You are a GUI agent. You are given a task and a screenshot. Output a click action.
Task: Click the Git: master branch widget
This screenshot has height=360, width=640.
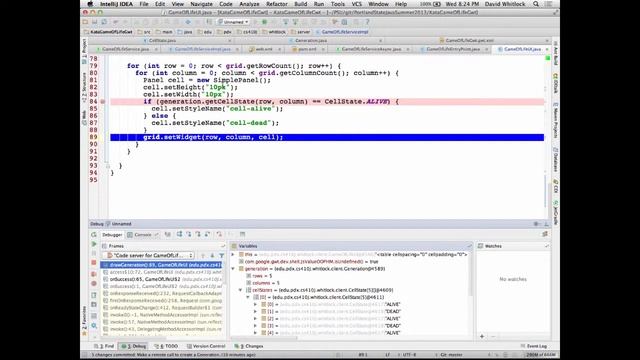click(451, 355)
